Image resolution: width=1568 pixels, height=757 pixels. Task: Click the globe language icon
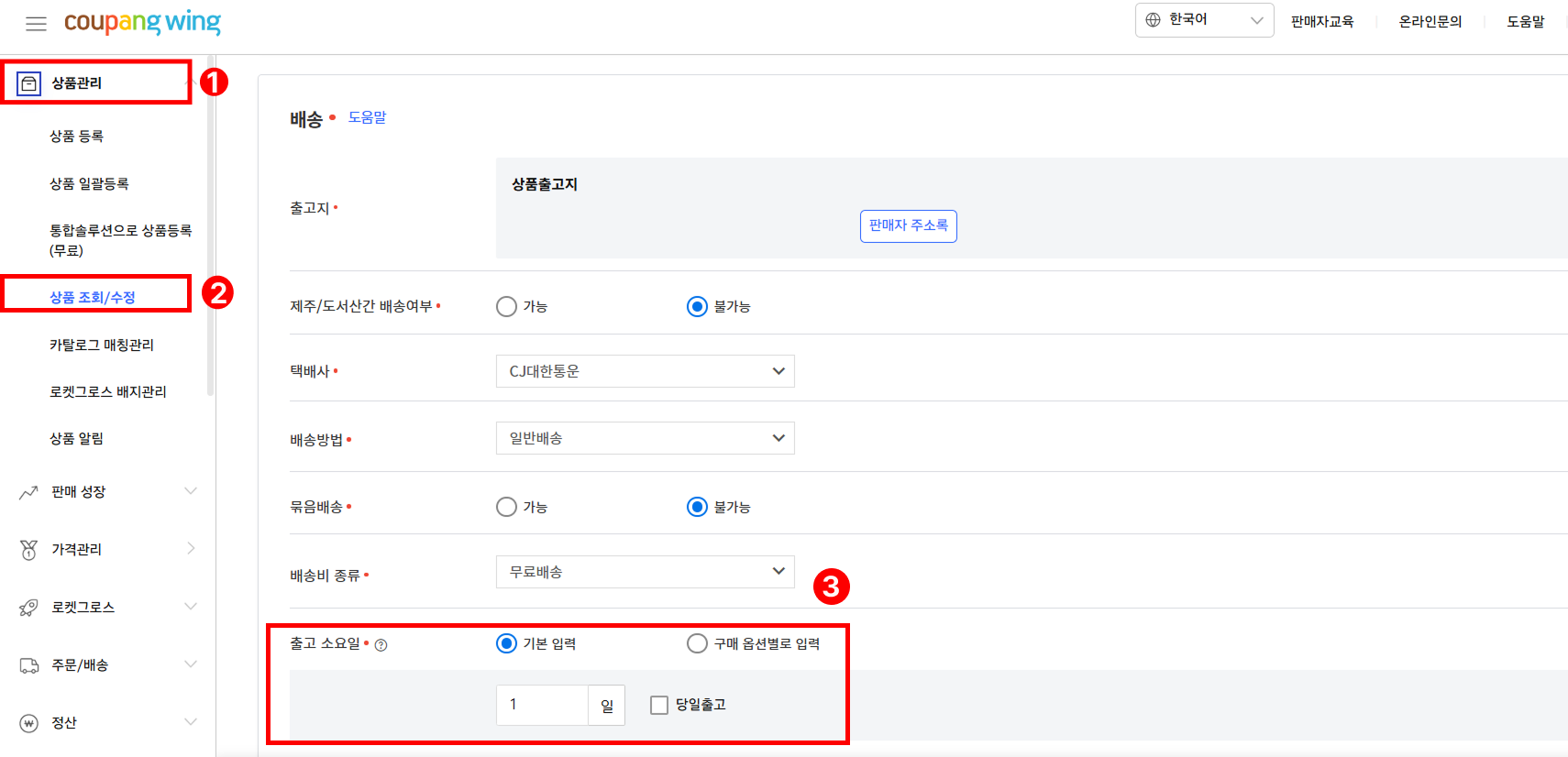(1154, 19)
